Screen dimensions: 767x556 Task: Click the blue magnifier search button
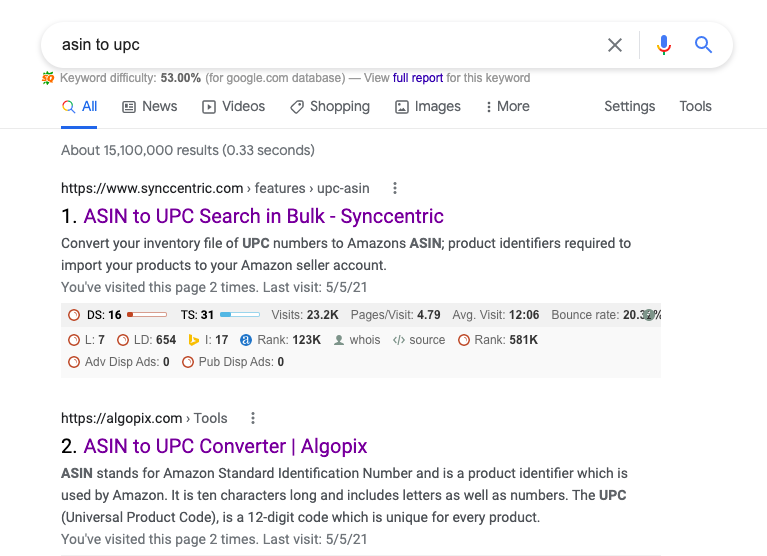point(703,45)
